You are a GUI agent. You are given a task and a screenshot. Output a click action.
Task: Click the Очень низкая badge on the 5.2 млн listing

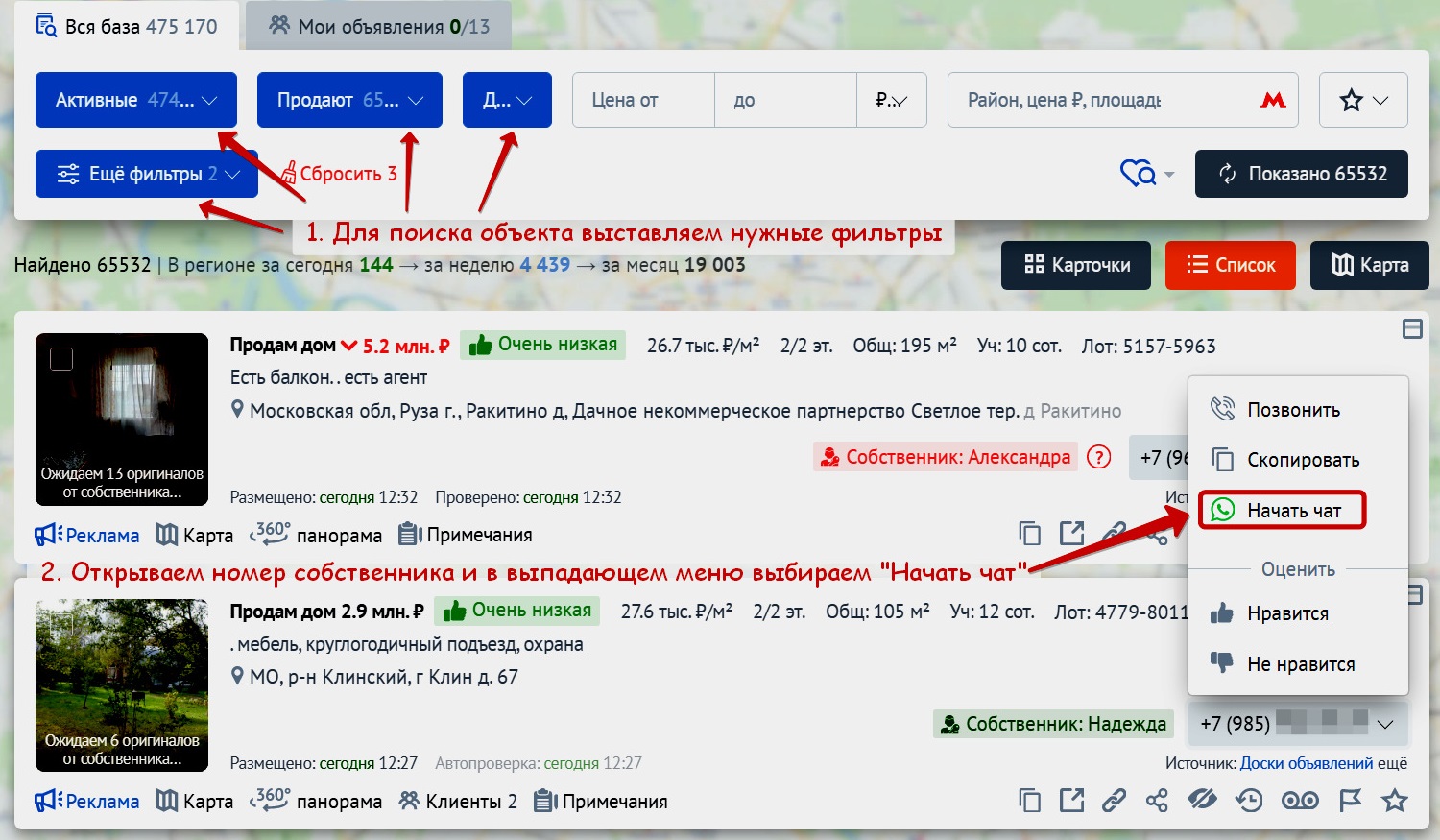[x=542, y=345]
